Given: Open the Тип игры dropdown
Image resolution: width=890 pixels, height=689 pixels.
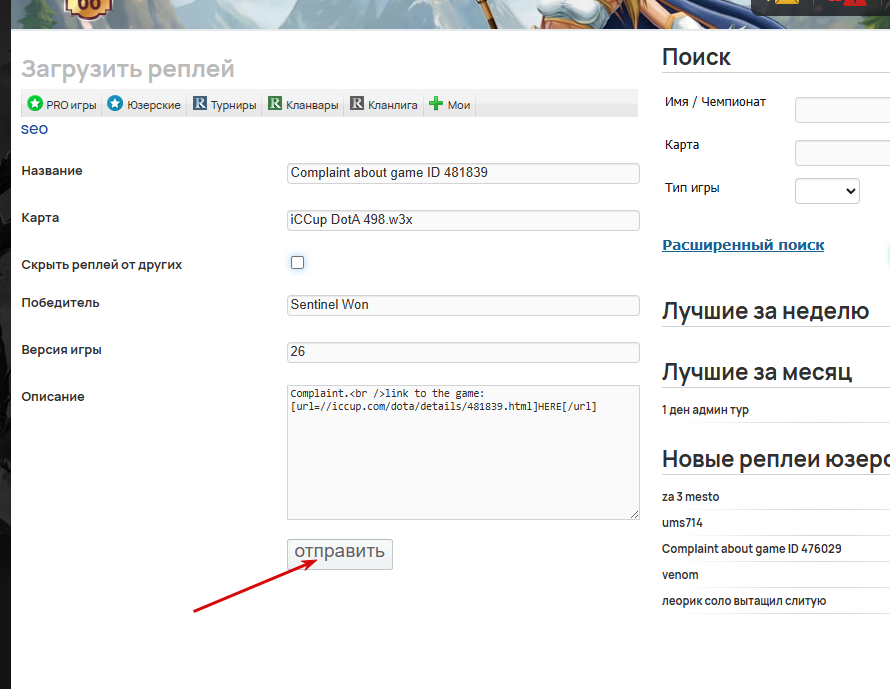Looking at the screenshot, I should (x=827, y=191).
